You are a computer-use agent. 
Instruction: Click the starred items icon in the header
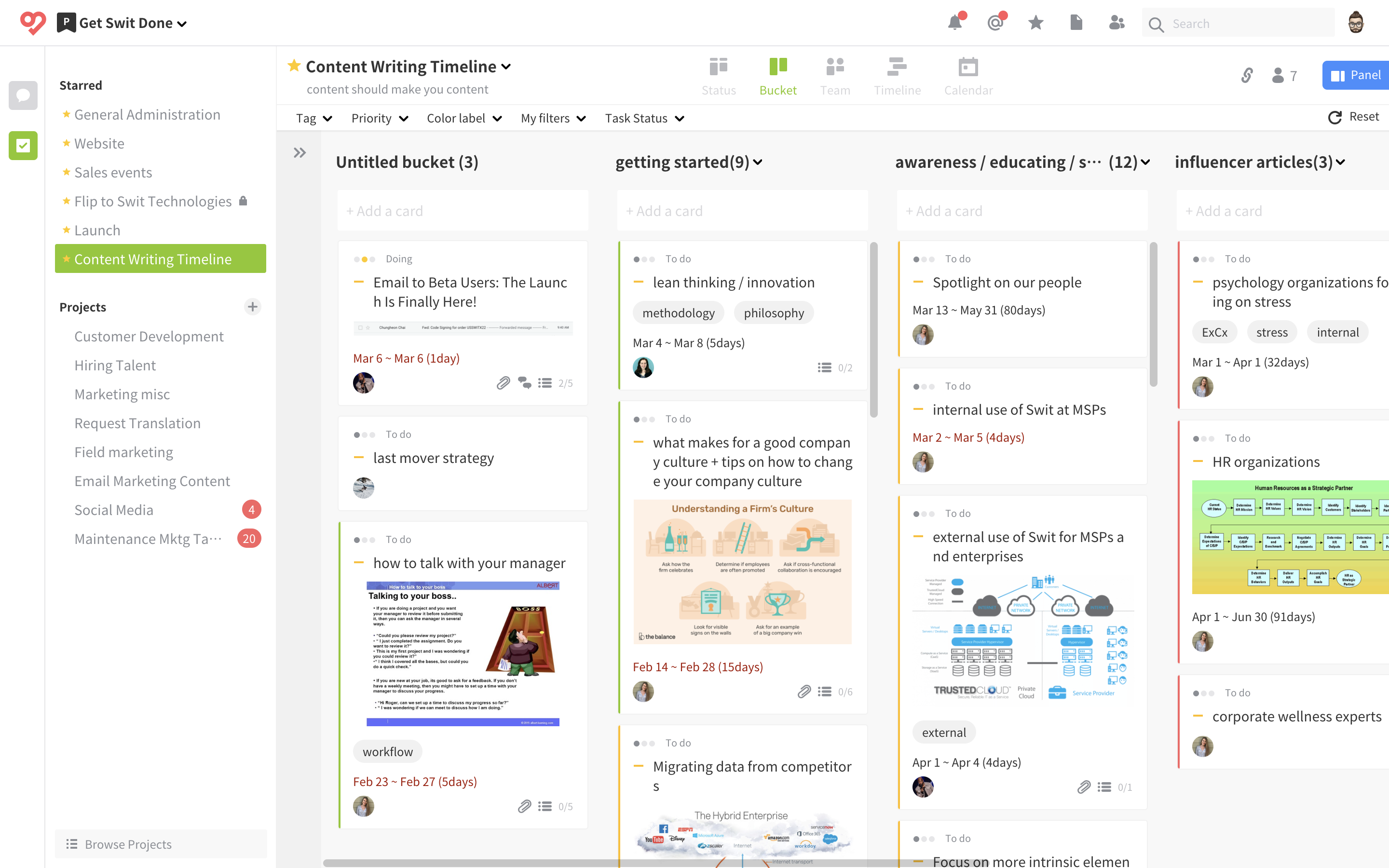1036,23
